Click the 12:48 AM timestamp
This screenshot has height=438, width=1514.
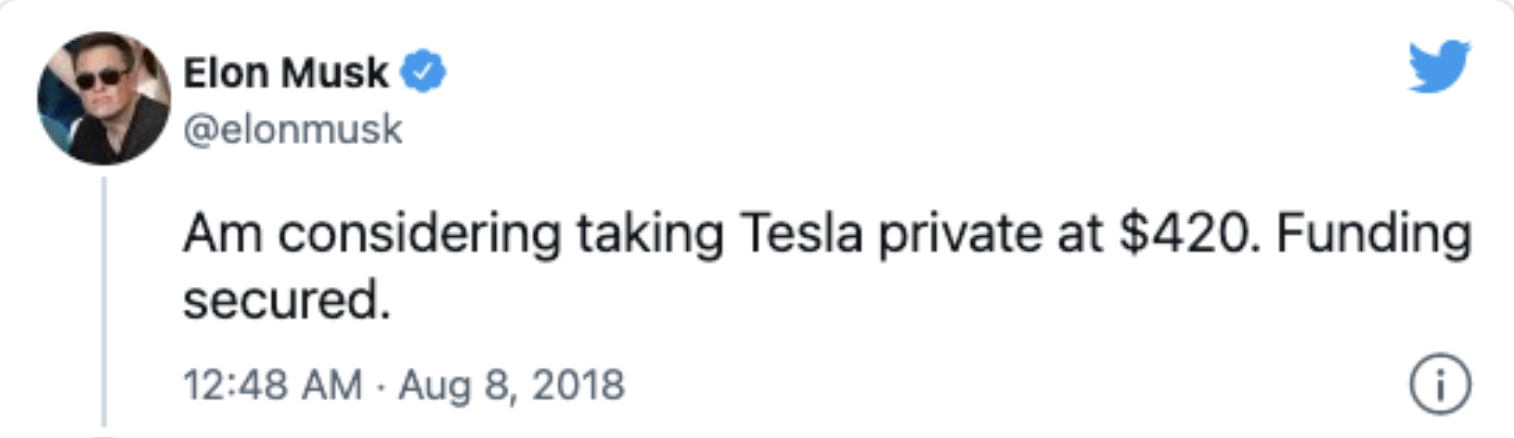point(273,384)
